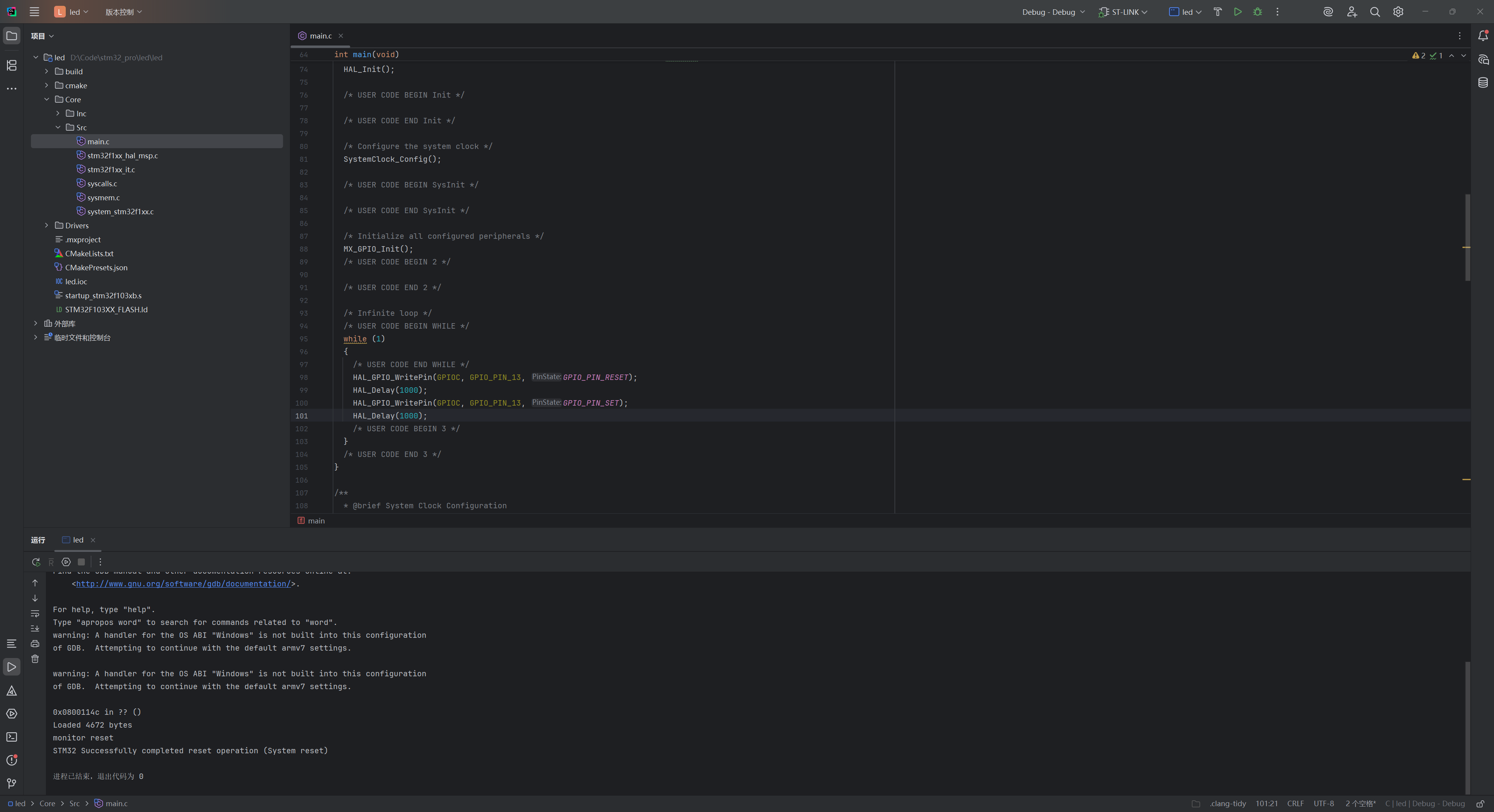Collapse the Core folder
1494x812 pixels.
[47, 99]
